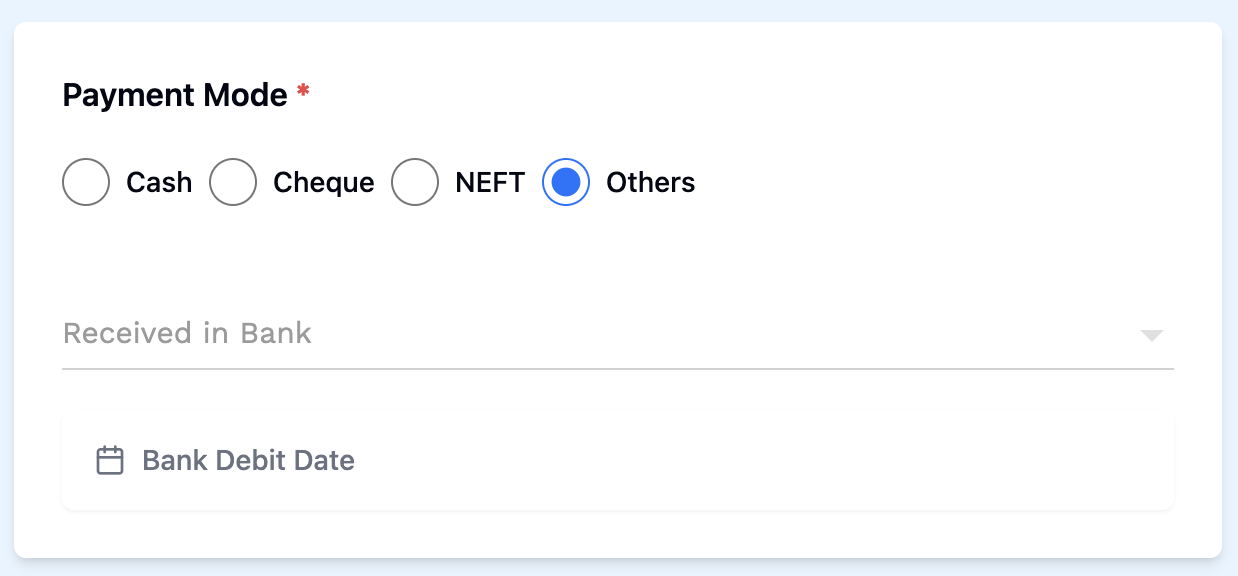This screenshot has height=576, width=1238.
Task: Click the Bank Debit Date field text
Action: [248, 460]
